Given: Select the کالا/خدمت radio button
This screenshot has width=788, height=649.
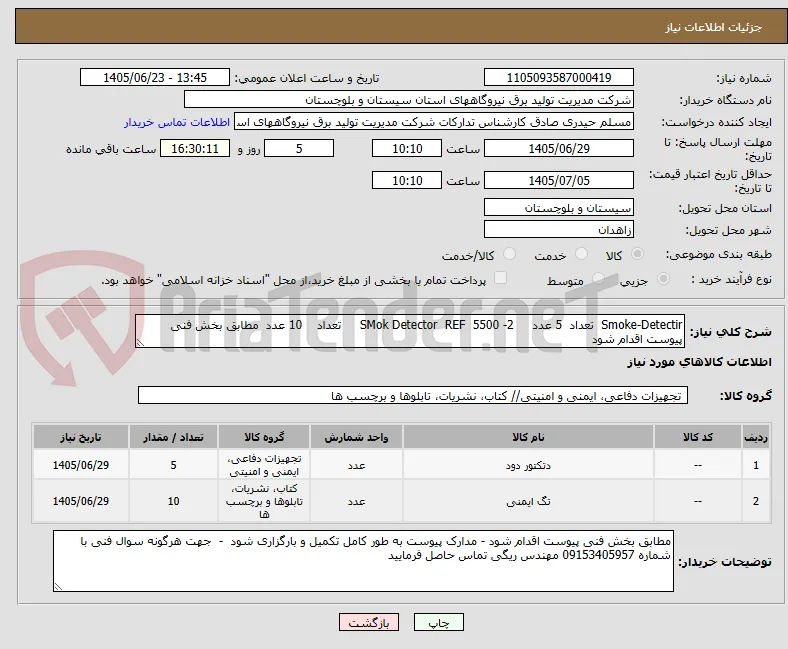Looking at the screenshot, I should (x=510, y=254).
